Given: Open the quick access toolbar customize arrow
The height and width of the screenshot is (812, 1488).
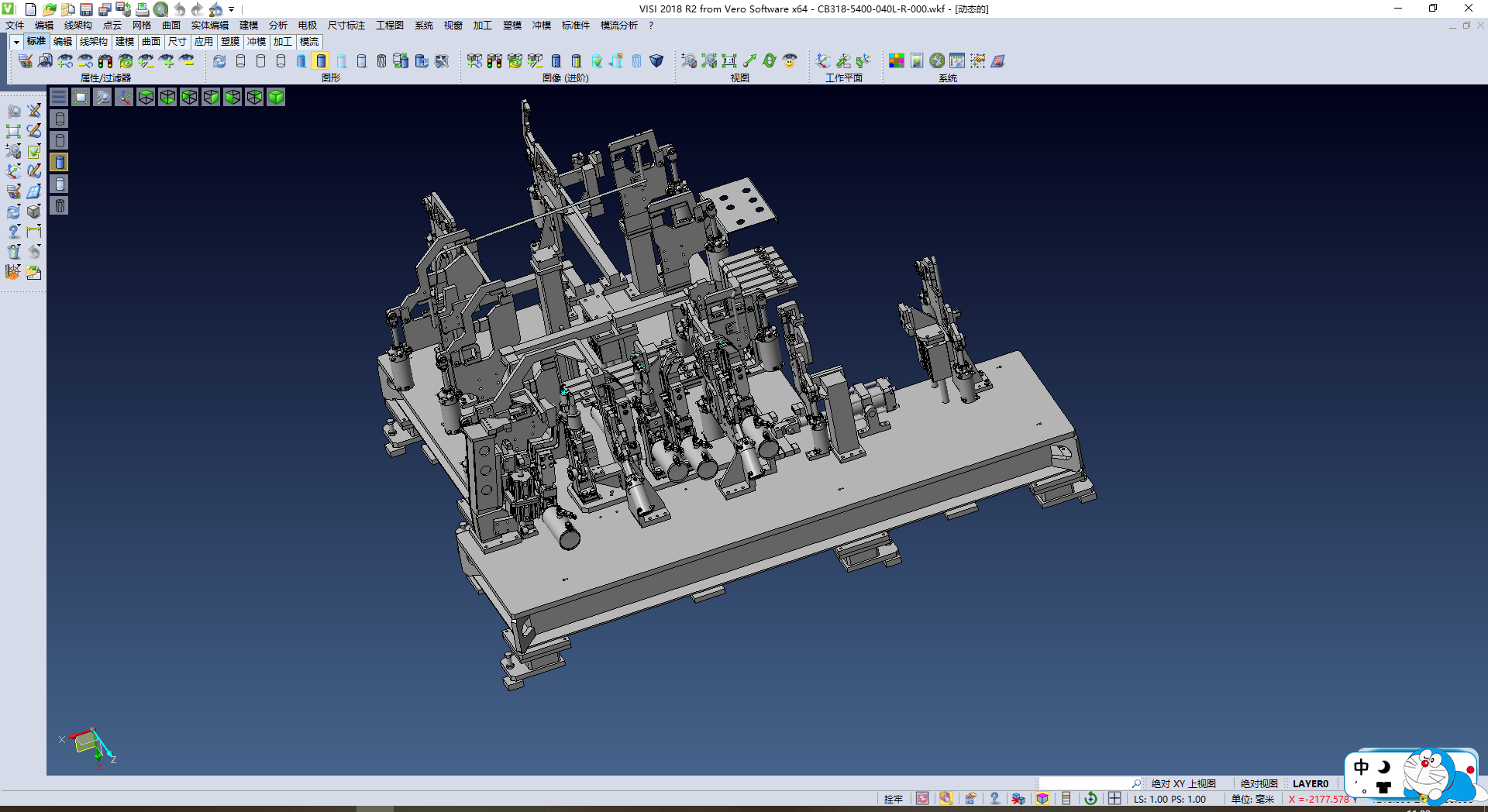Looking at the screenshot, I should click(231, 9).
